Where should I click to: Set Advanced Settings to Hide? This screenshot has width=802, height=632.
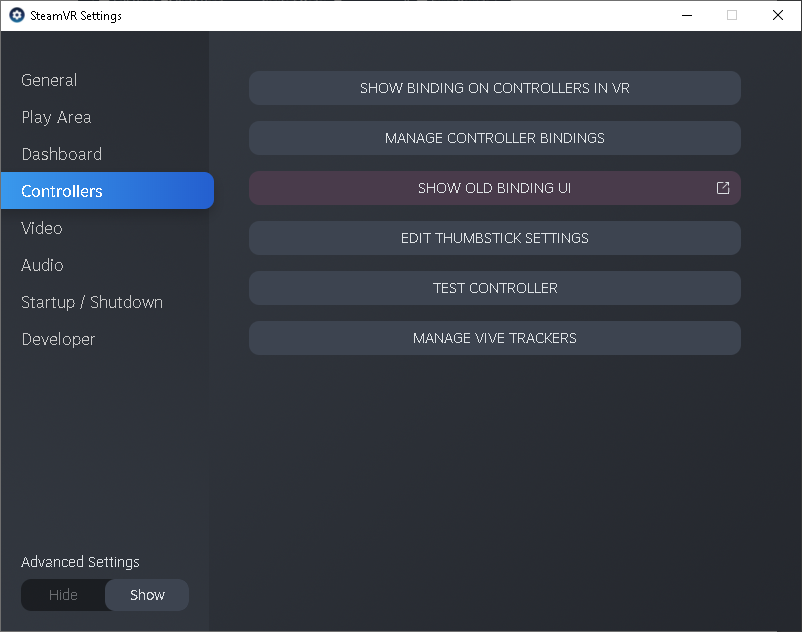click(x=63, y=595)
